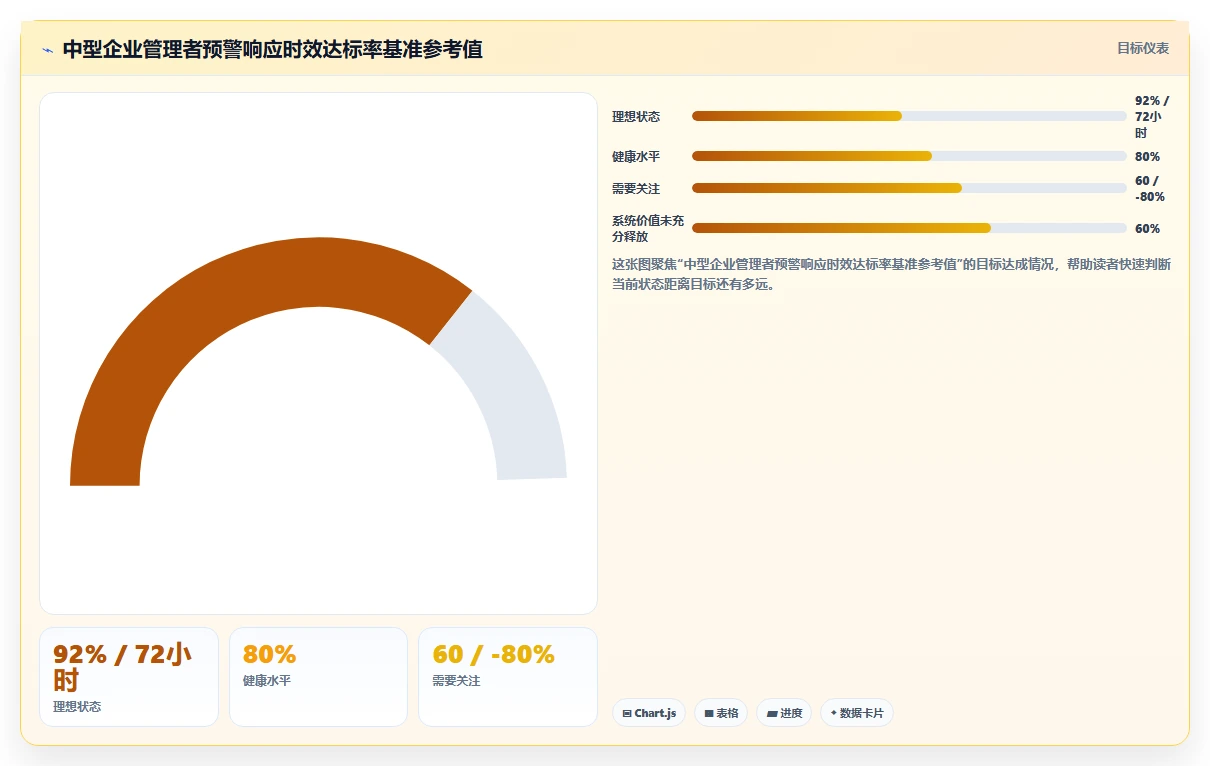Click the 60% value beside last bar
This screenshot has height=766, width=1210.
1148,229
